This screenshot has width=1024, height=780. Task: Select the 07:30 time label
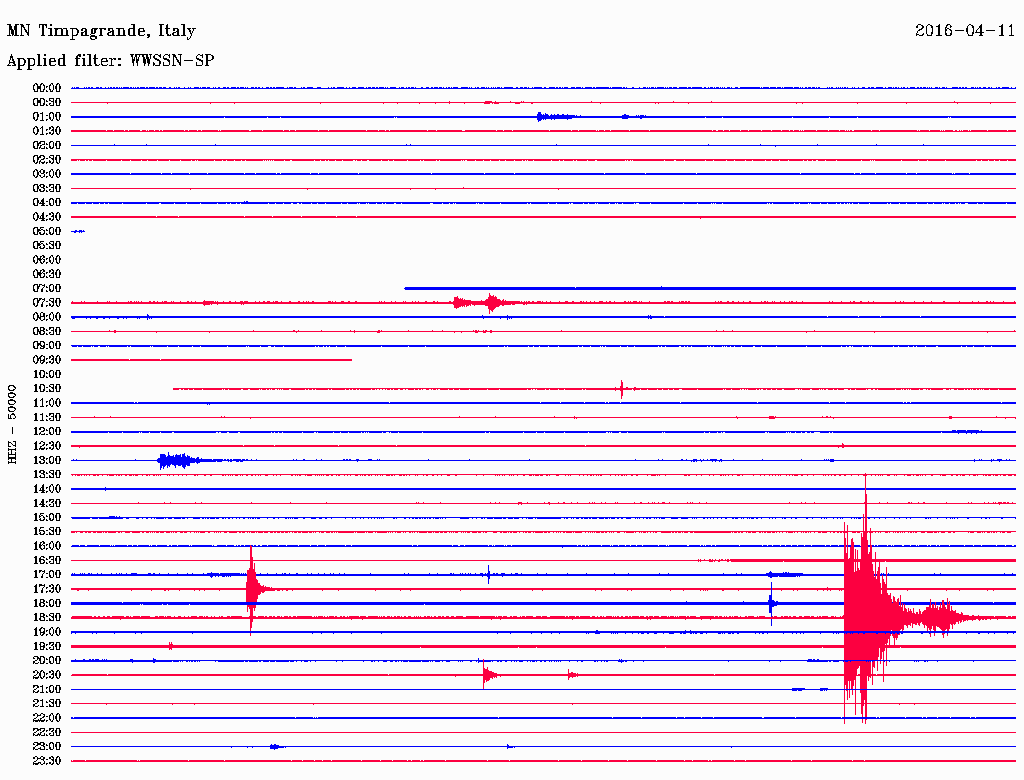click(47, 302)
